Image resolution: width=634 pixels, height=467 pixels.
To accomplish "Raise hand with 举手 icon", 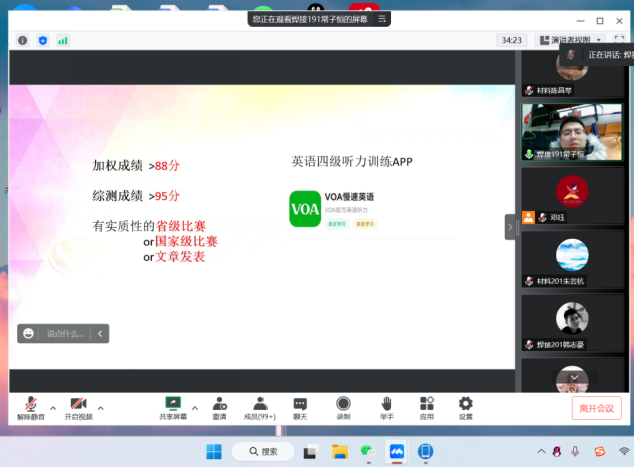I will coord(386,406).
